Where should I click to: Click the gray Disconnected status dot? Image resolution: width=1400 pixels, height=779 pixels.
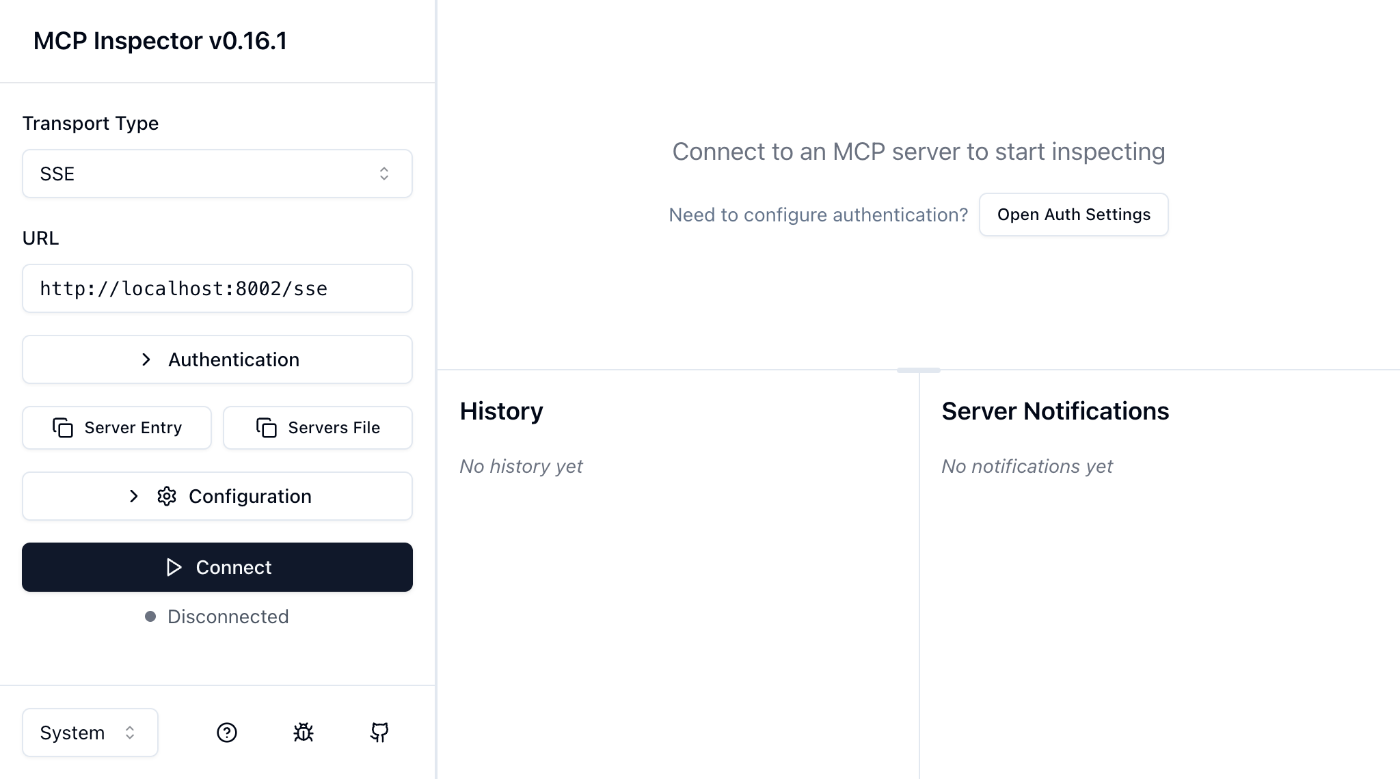tap(150, 617)
